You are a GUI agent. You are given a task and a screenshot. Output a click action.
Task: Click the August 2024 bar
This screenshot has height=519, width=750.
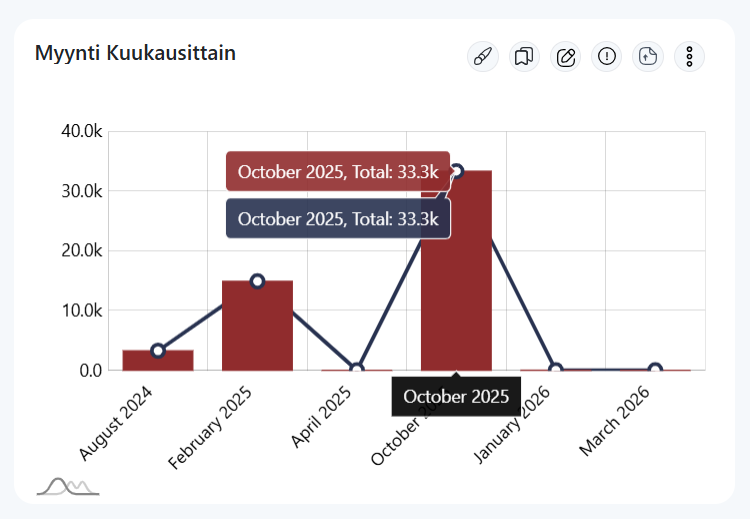click(x=158, y=361)
